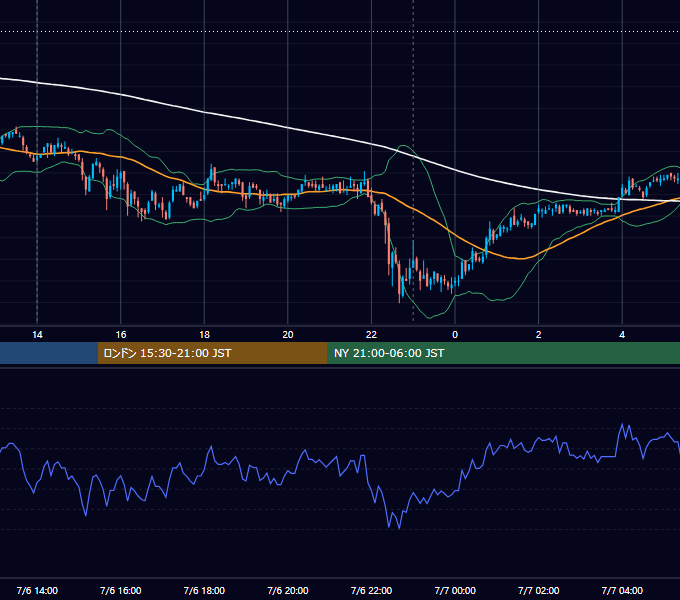Viewport: 680px width, 600px height.
Task: Click the 7/6 22:00 time label
Action: (x=371, y=590)
